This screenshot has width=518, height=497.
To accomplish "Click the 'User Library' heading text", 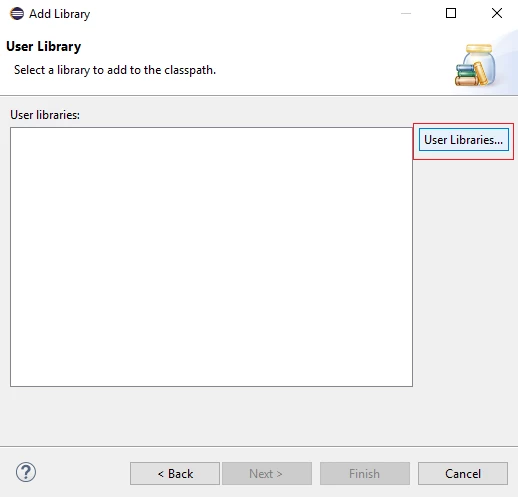I will 44,47.
